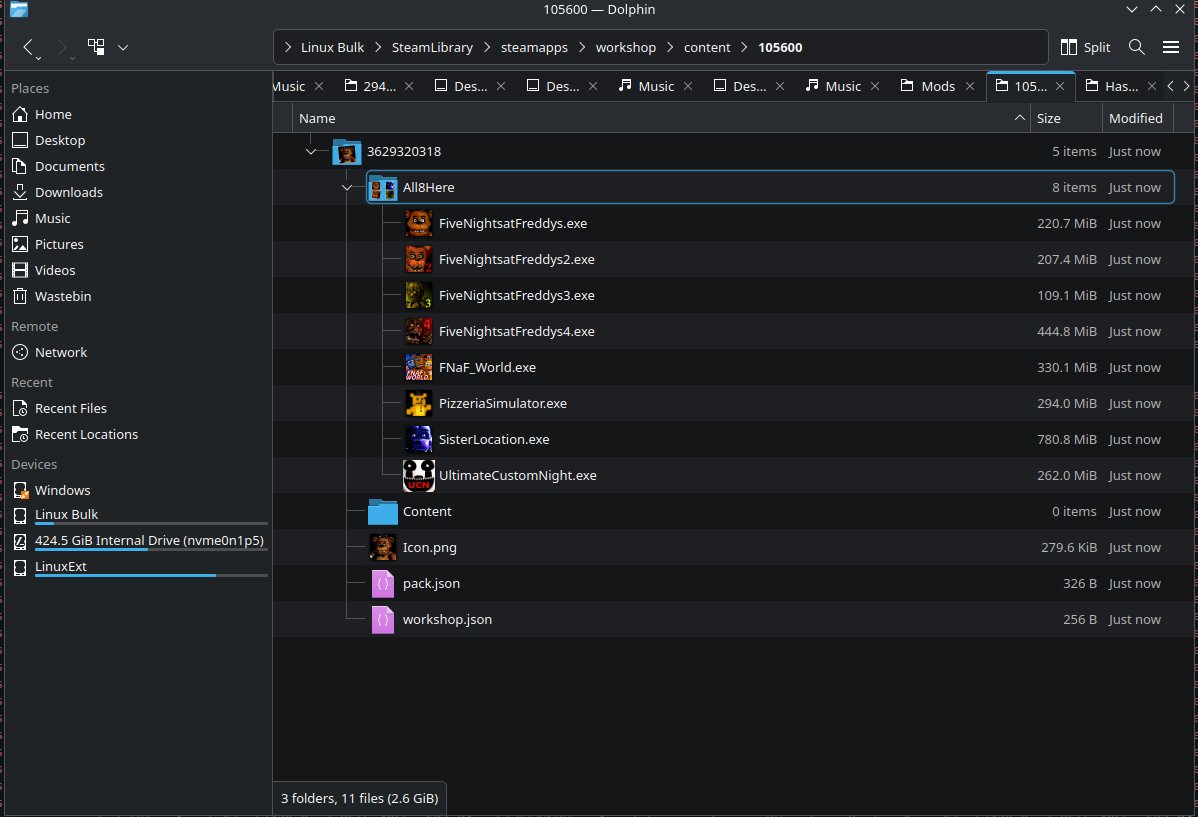Select Icon.png thumbnail
The width and height of the screenshot is (1198, 817).
click(x=383, y=547)
